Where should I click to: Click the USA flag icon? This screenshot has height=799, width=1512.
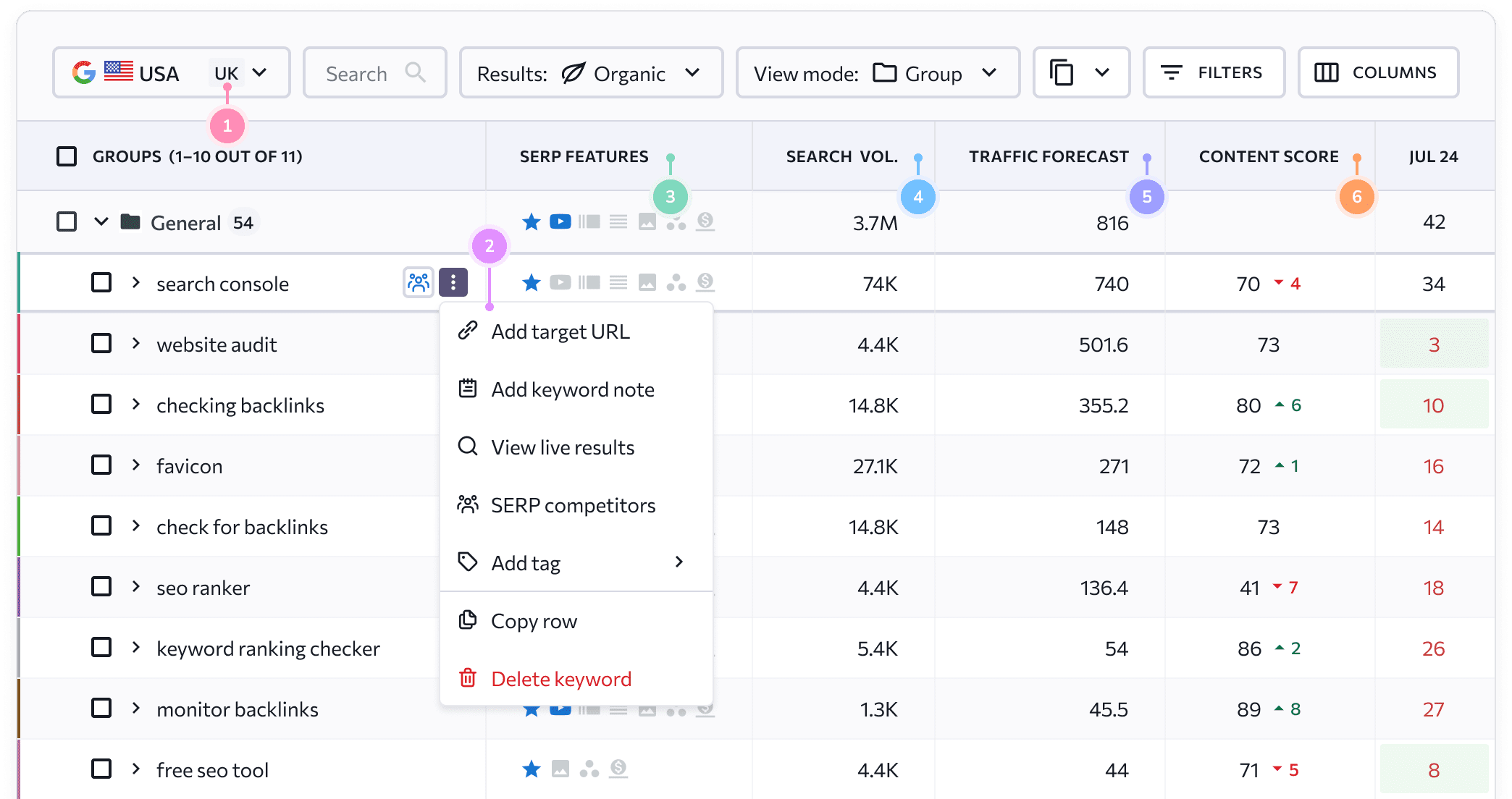click(x=118, y=71)
